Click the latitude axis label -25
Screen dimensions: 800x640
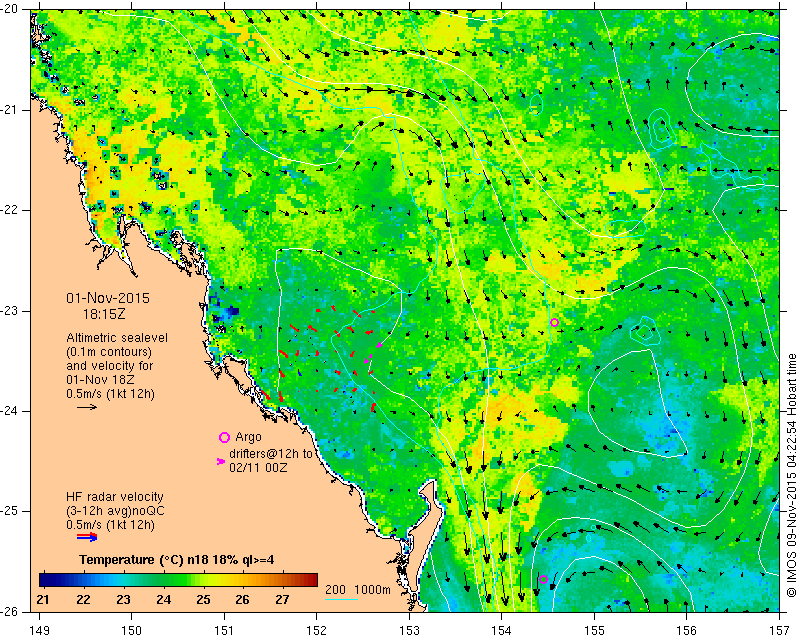(x=9, y=511)
